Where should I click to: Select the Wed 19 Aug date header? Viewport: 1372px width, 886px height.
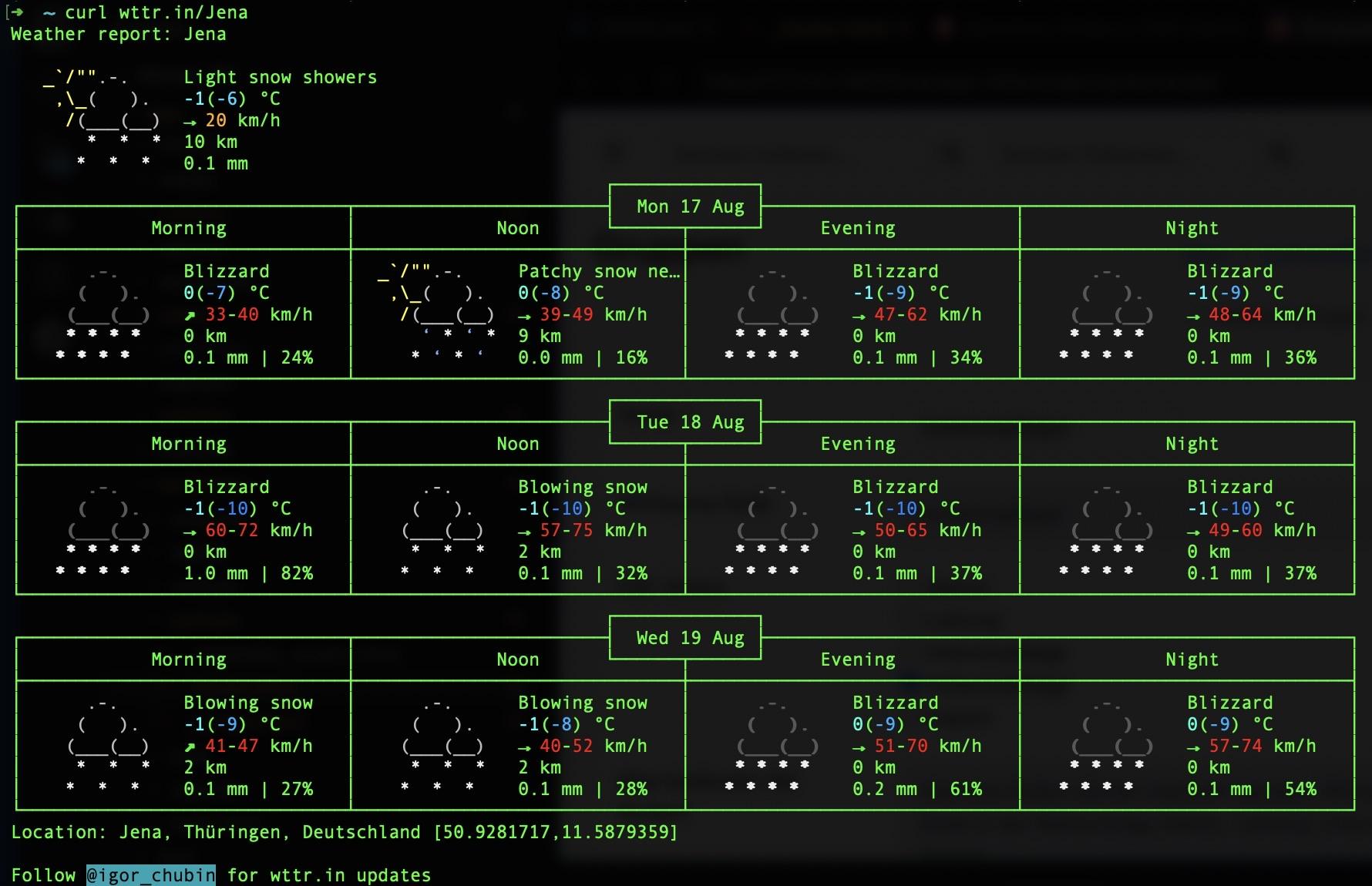point(691,638)
